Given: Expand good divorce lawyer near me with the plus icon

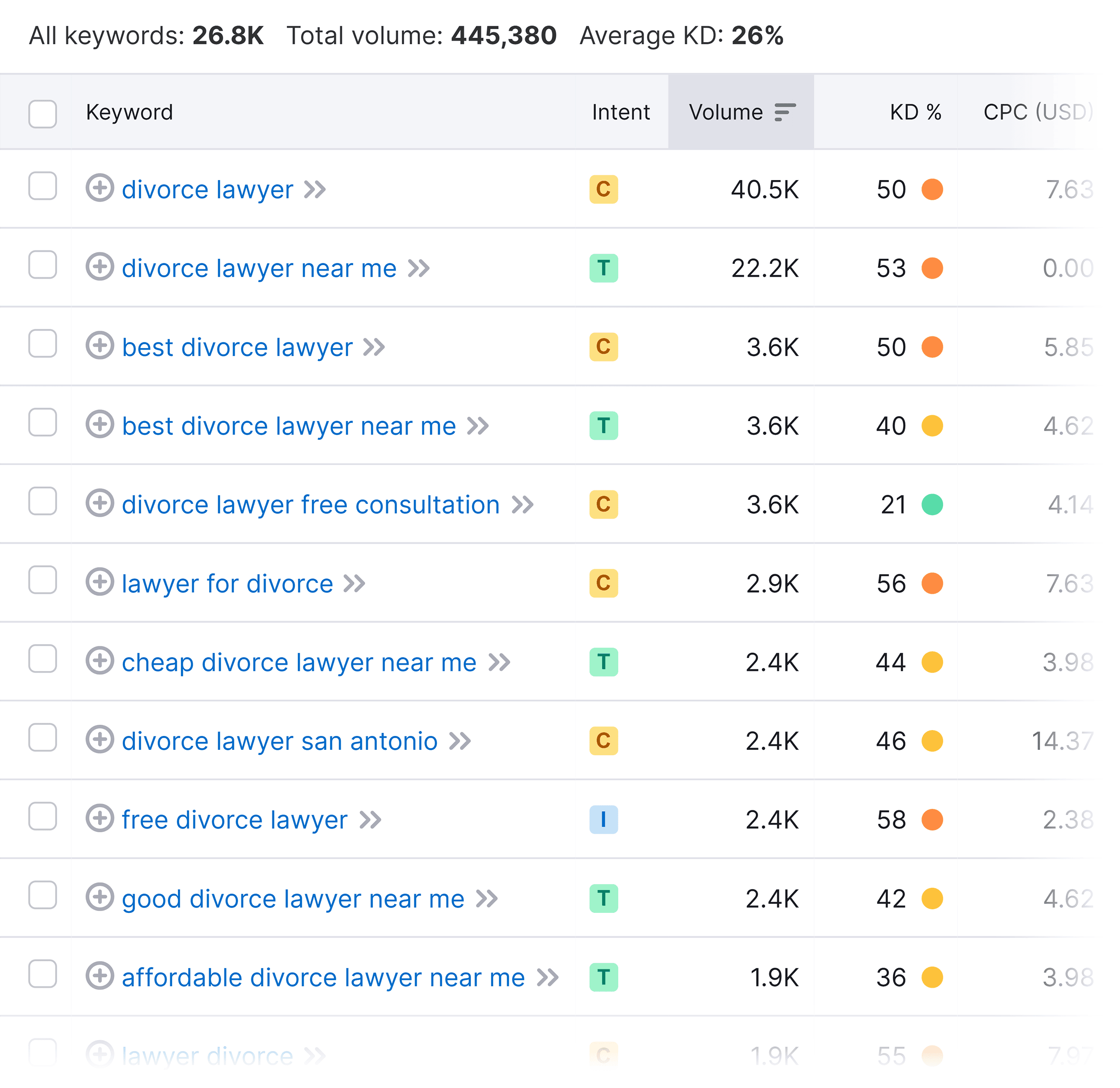Looking at the screenshot, I should tap(100, 898).
